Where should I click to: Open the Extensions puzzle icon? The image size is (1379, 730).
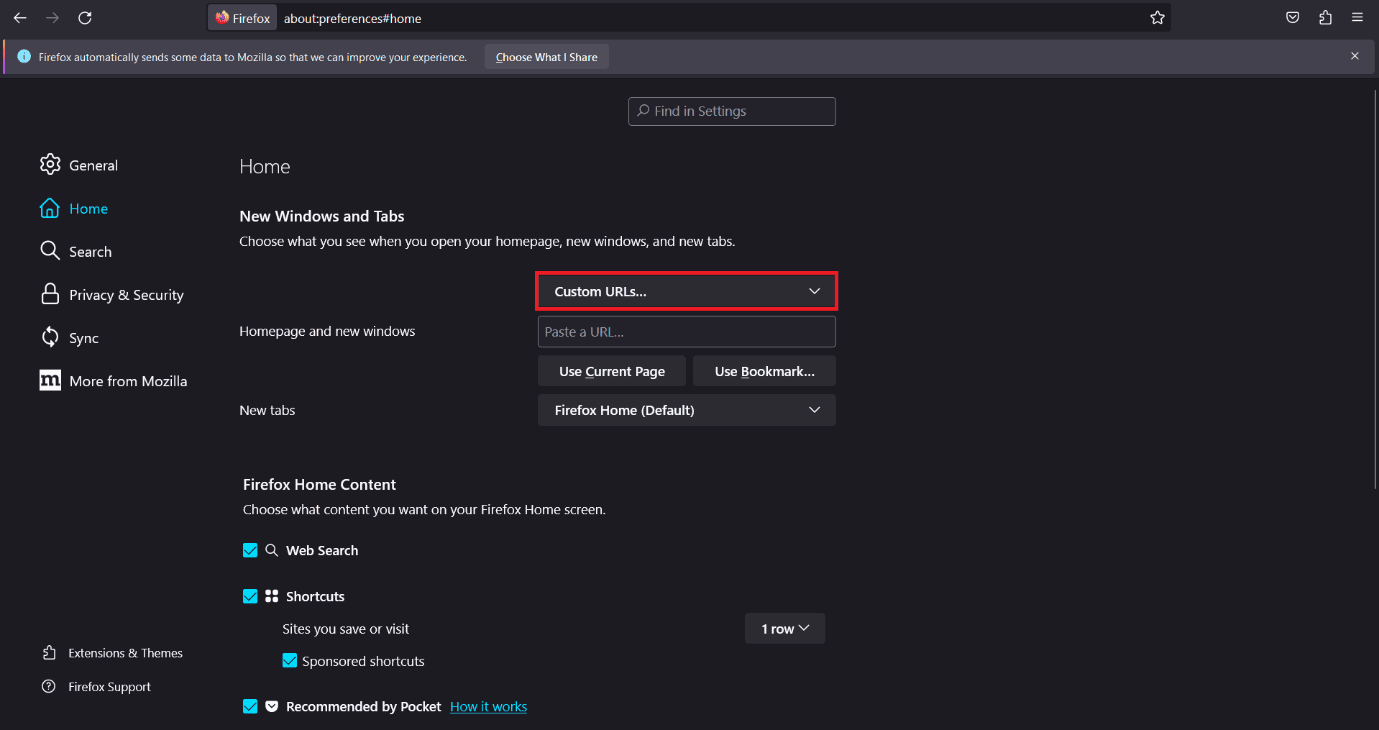coord(1325,18)
